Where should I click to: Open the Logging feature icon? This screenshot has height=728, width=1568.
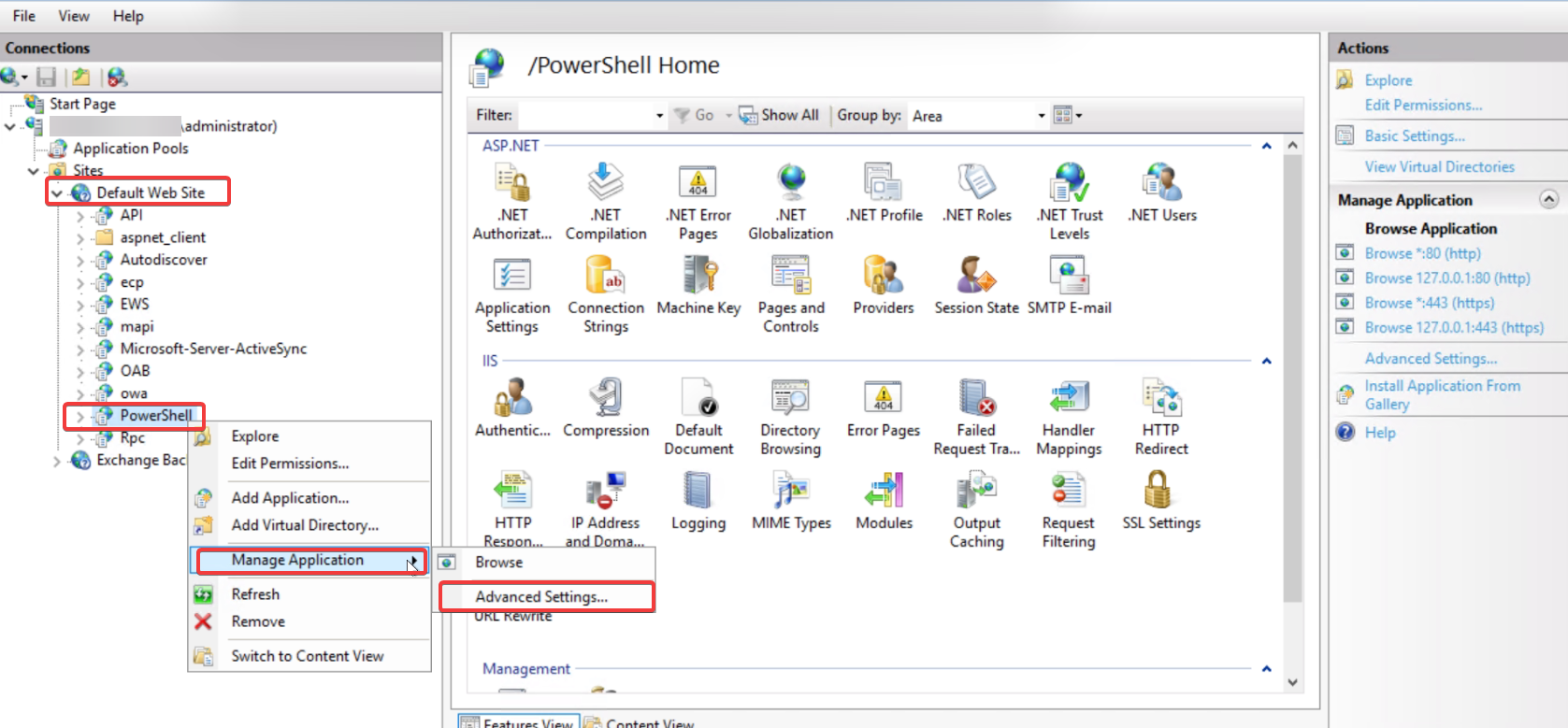pos(698,499)
